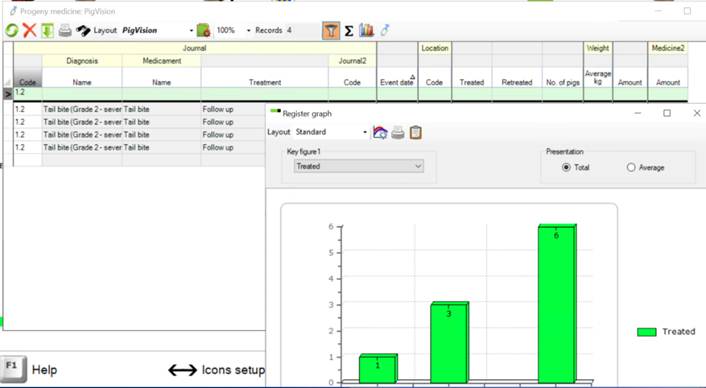Click the Records 4 count text
Screen dimensions: 706x388
click(273, 30)
